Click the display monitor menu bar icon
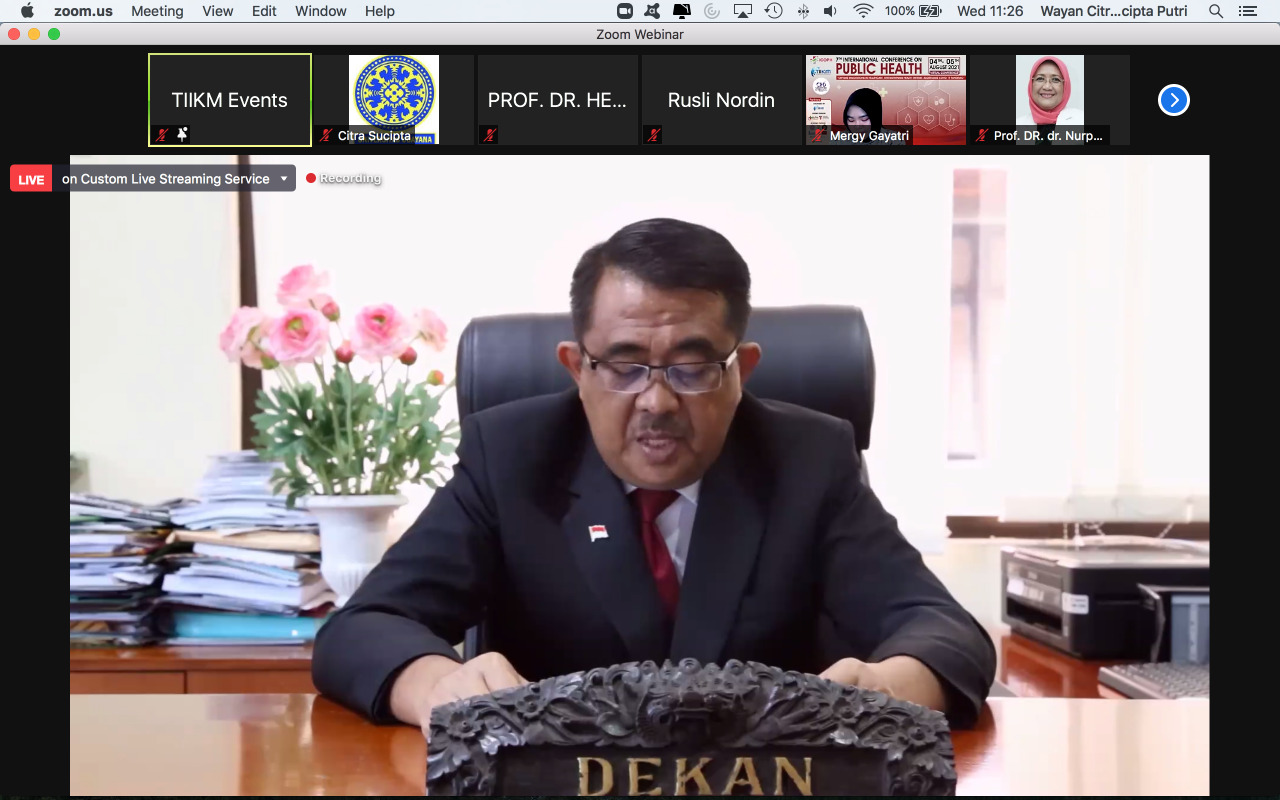The width and height of the screenshot is (1280, 800). click(x=682, y=11)
